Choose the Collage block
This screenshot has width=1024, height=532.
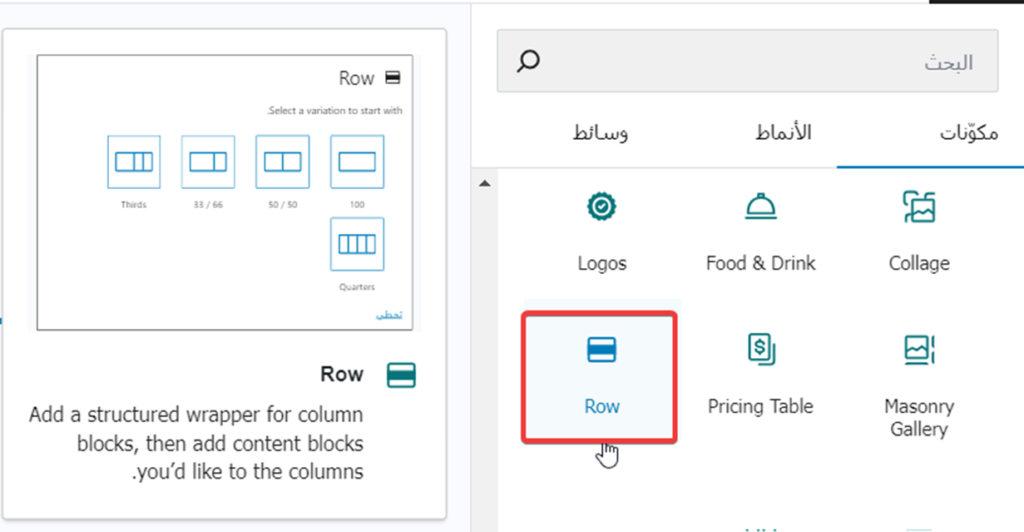point(919,231)
